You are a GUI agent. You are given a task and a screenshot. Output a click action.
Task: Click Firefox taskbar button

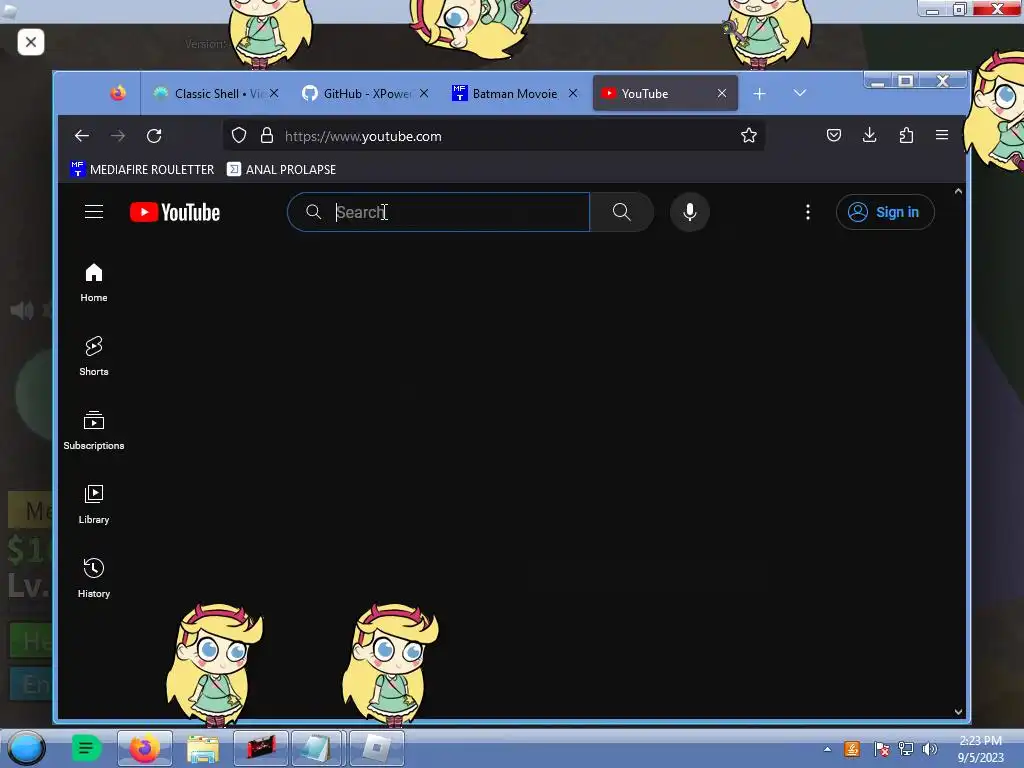144,748
